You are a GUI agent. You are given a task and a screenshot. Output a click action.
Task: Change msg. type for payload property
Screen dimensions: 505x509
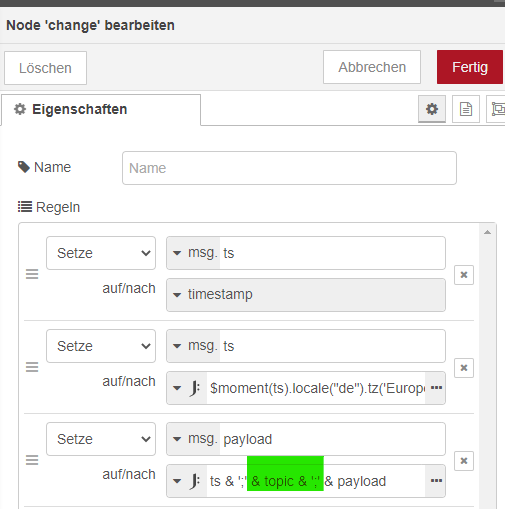point(193,439)
